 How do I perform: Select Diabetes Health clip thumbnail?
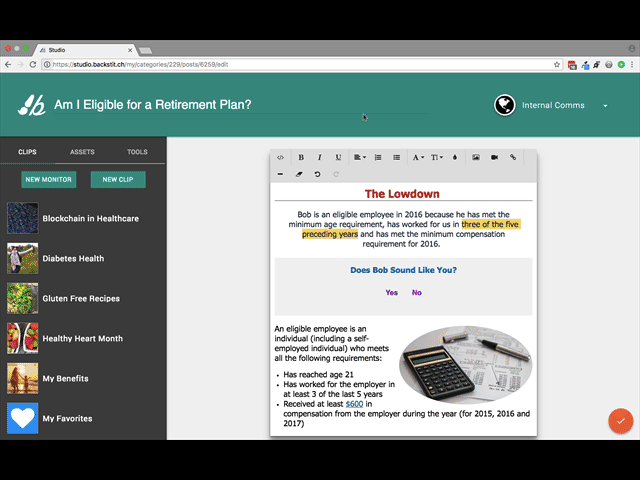click(x=22, y=258)
